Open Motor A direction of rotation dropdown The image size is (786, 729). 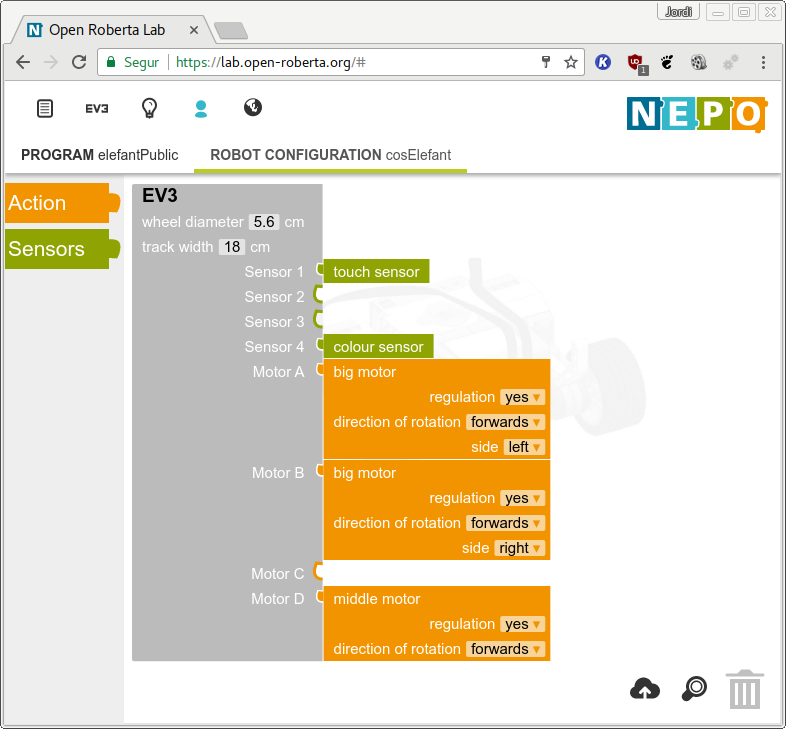505,422
